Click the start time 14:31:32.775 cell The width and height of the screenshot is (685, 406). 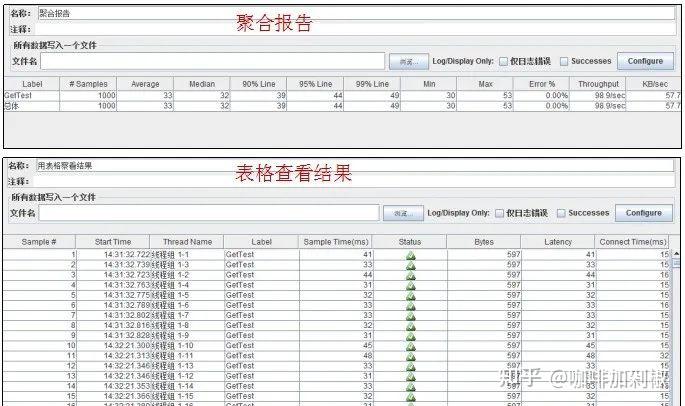(x=114, y=295)
